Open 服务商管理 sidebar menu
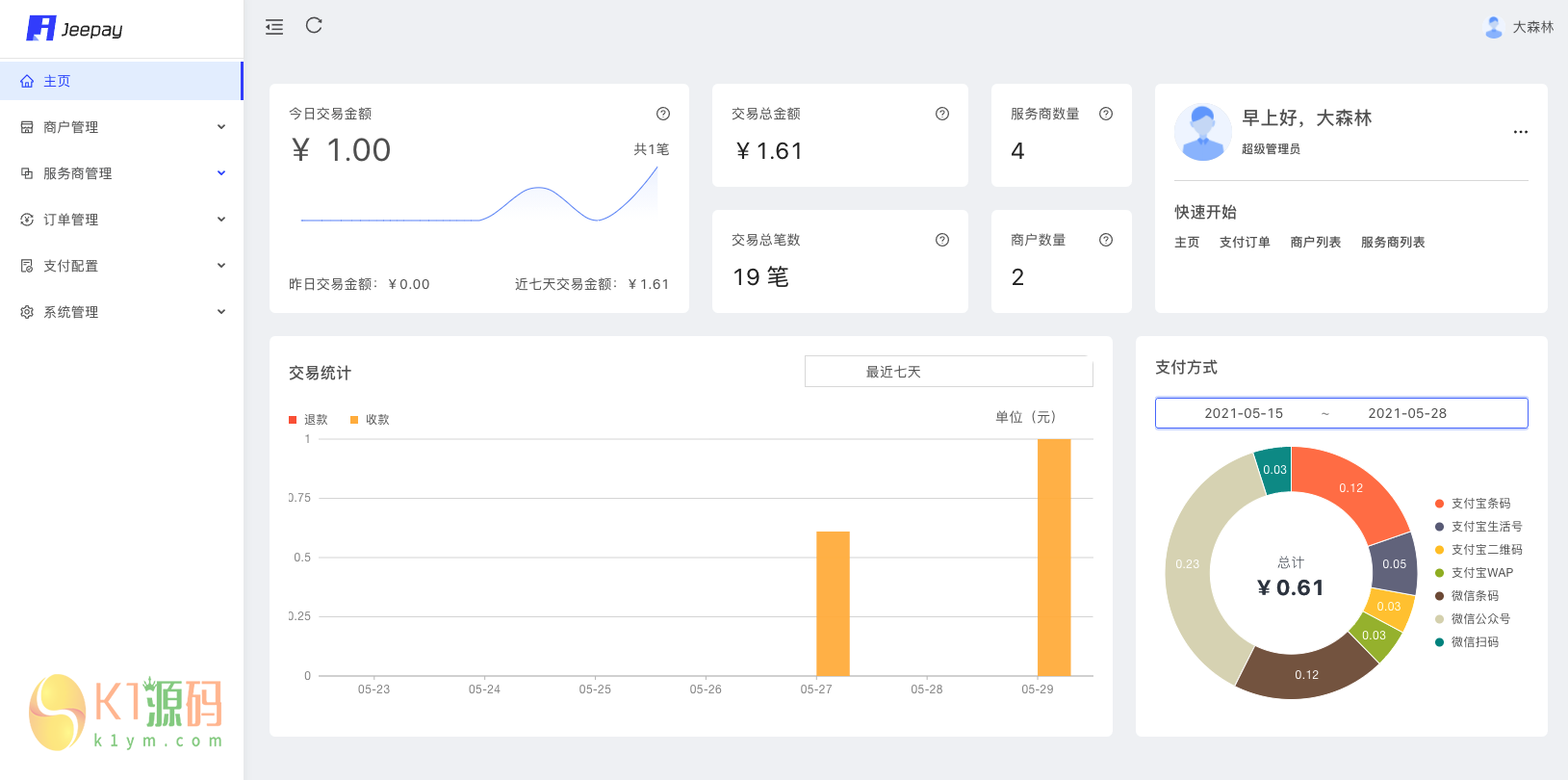Image resolution: width=1568 pixels, height=780 pixels. pos(121,173)
